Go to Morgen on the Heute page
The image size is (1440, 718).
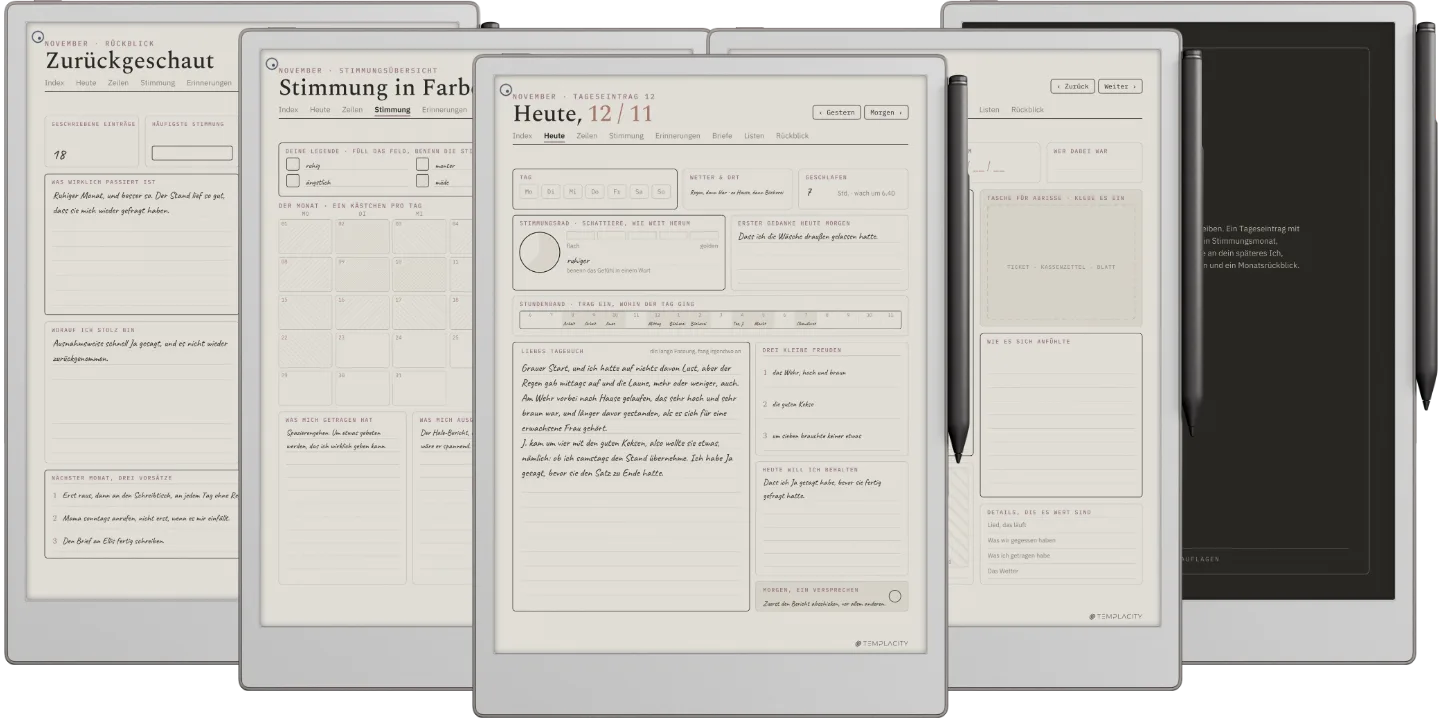[x=886, y=112]
